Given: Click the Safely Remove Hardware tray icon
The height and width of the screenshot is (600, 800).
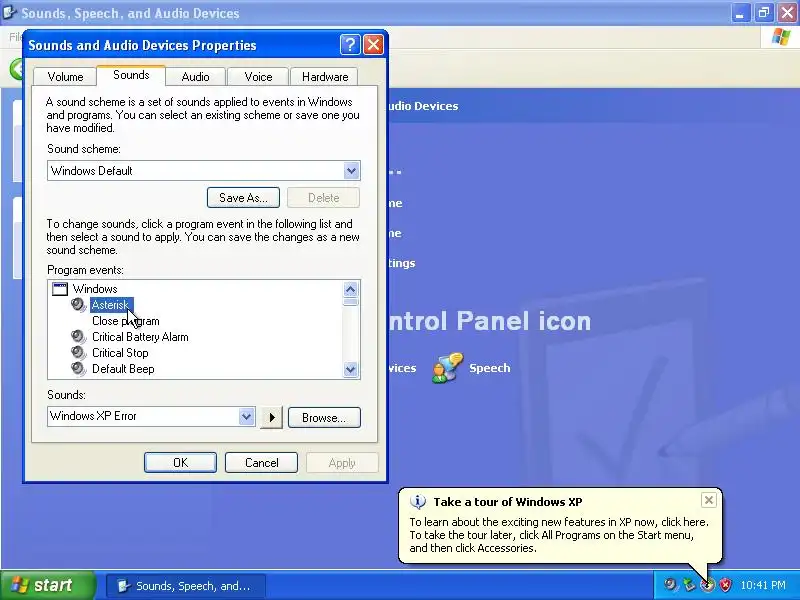Looking at the screenshot, I should [689, 585].
